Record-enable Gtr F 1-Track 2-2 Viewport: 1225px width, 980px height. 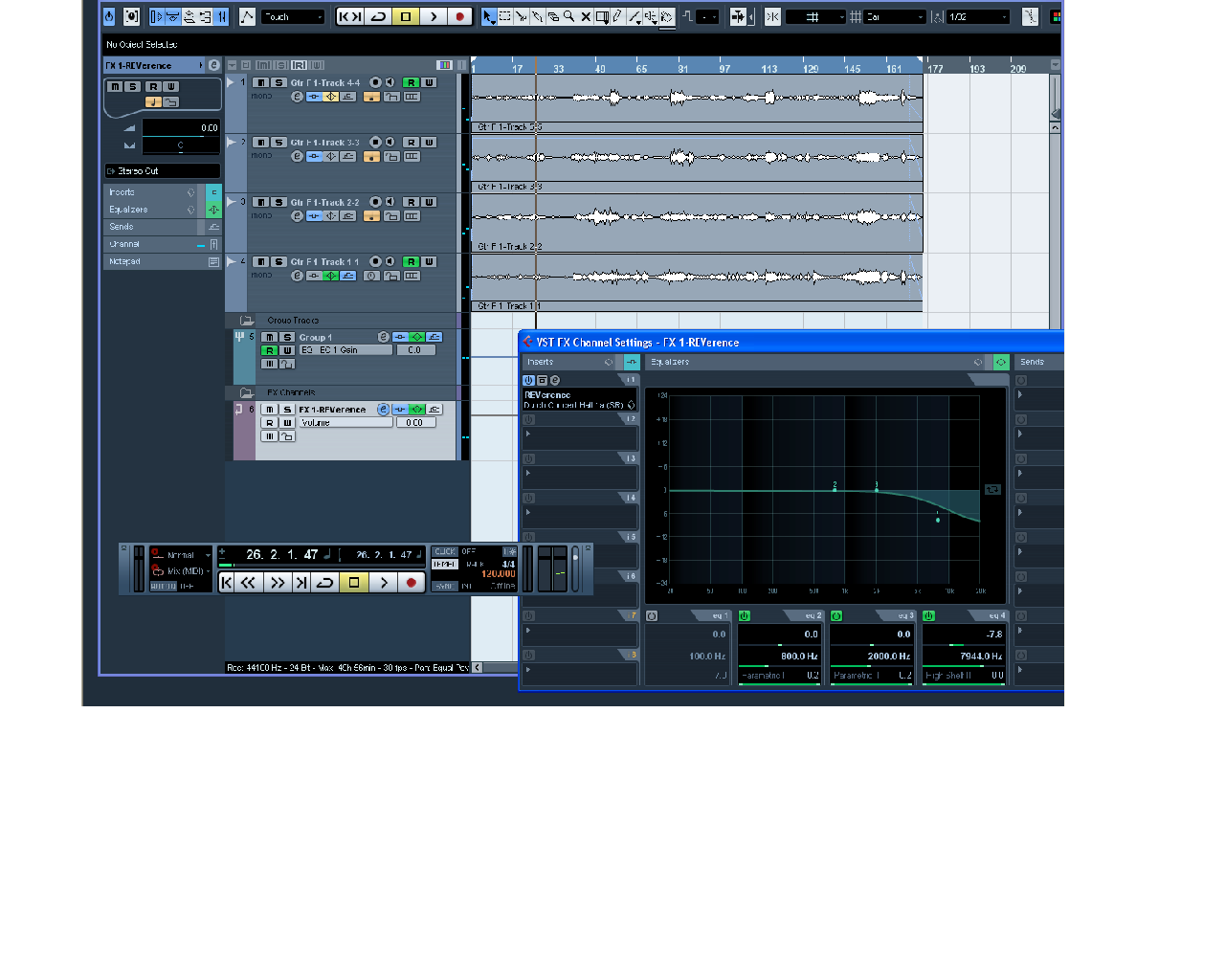tap(375, 202)
